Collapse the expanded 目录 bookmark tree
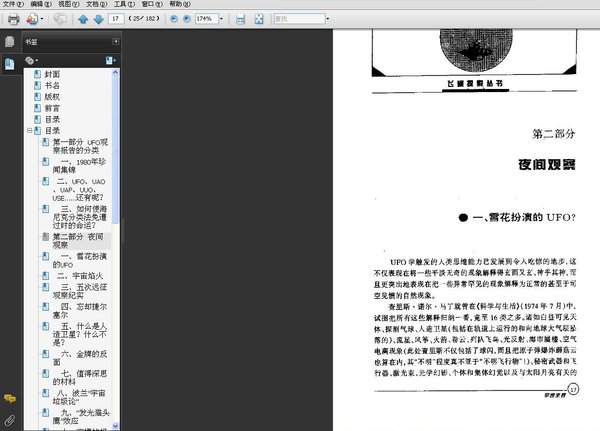 tap(29, 131)
